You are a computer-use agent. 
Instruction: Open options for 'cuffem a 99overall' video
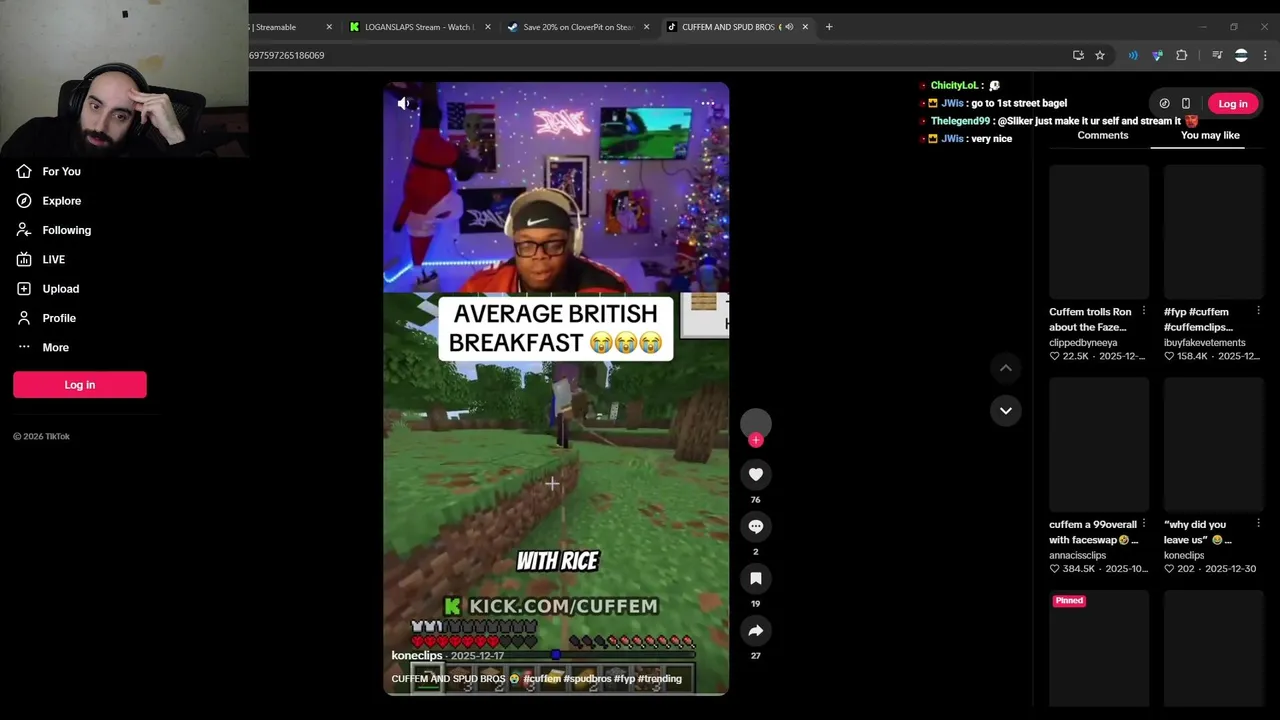click(x=1144, y=524)
